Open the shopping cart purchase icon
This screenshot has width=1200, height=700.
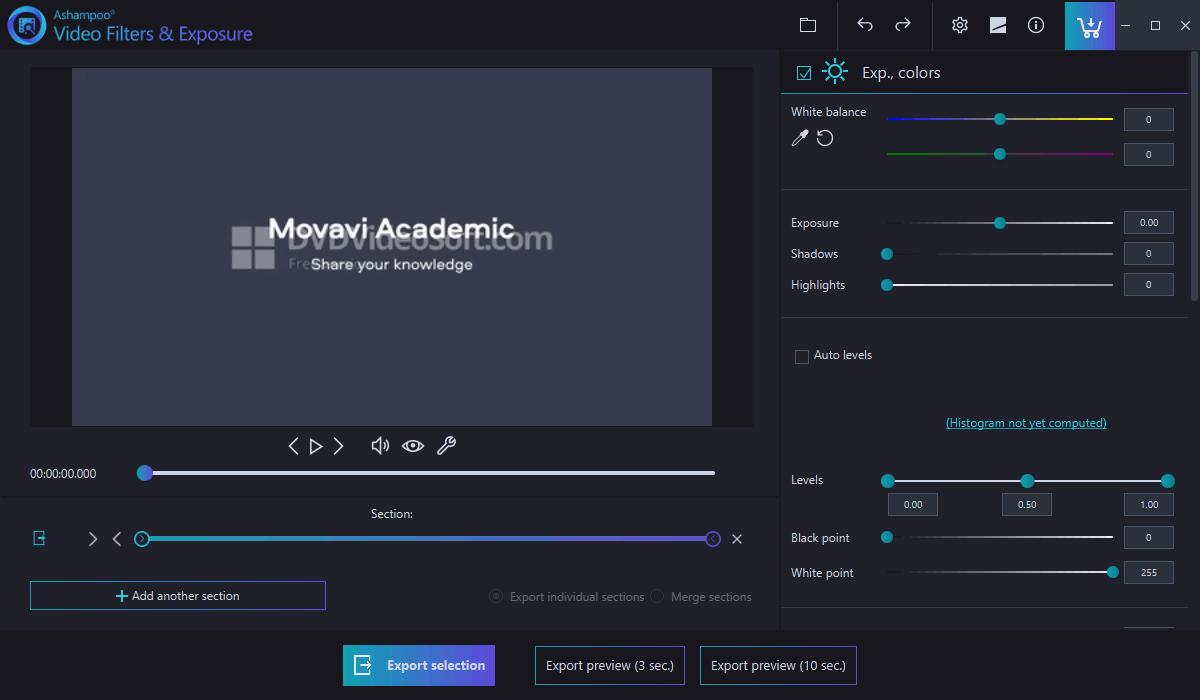[1089, 25]
